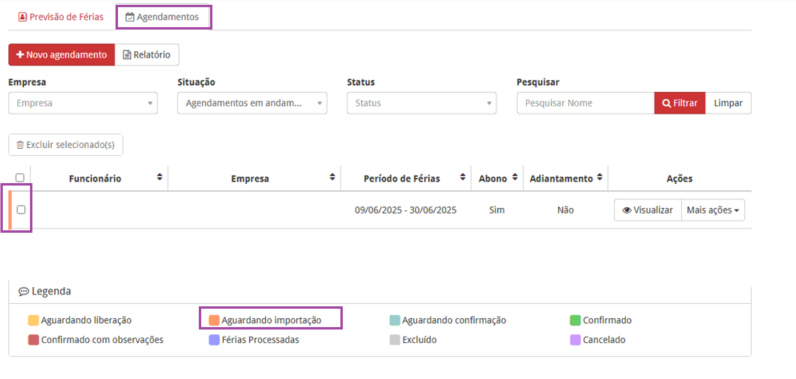Click the sort arrows in Empresa column
This screenshot has width=796, height=379.
(333, 177)
